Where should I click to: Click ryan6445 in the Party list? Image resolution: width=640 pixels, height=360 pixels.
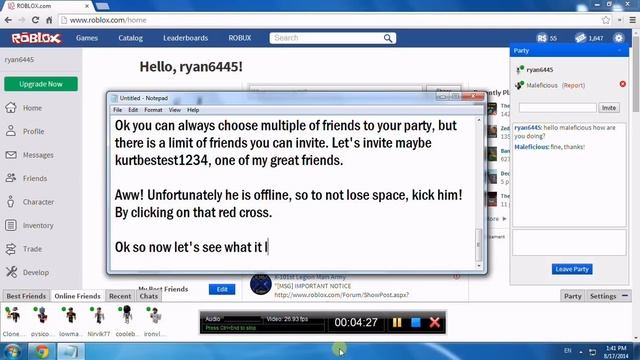[539, 70]
